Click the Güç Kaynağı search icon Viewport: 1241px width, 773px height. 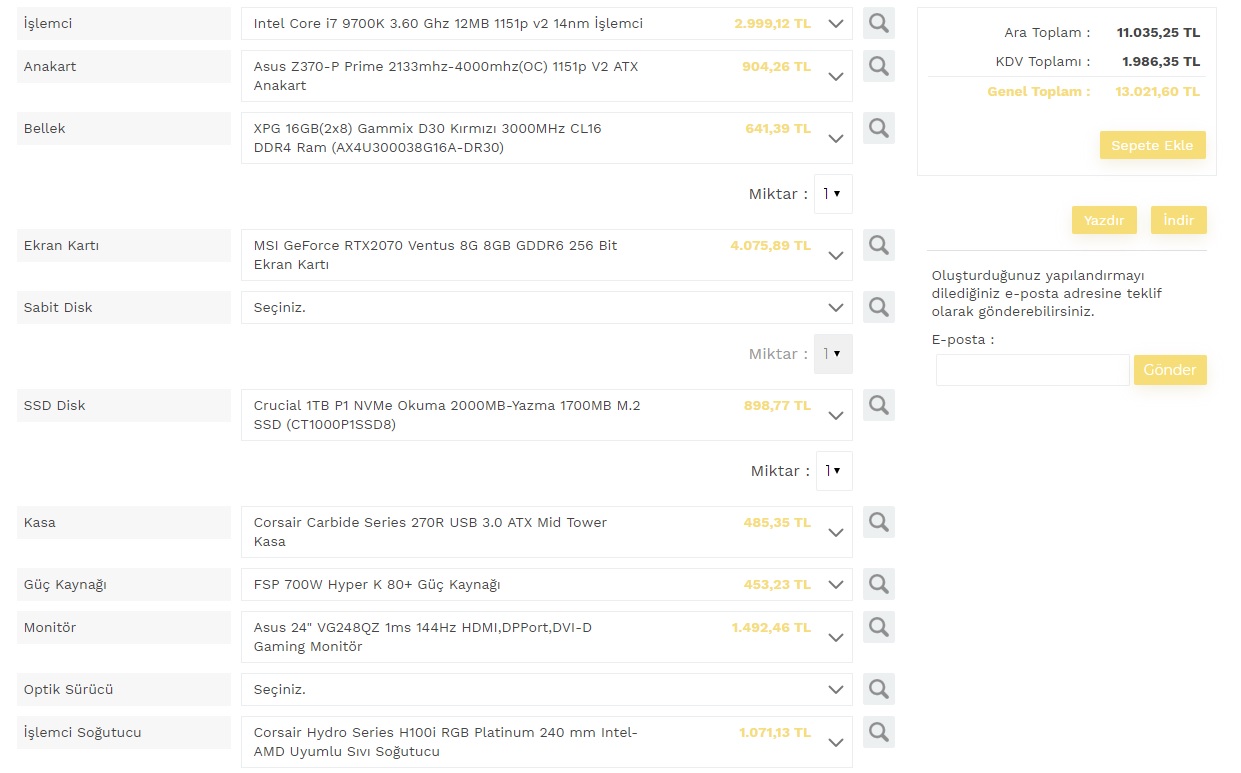pyautogui.click(x=878, y=584)
